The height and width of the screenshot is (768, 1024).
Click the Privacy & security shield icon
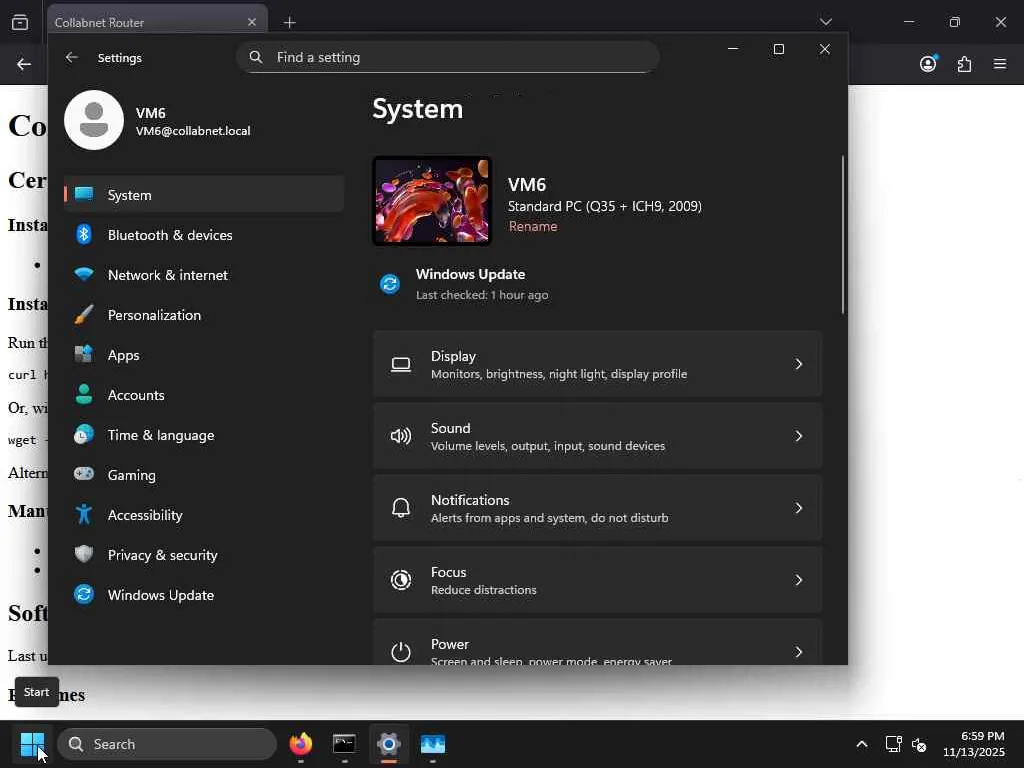pyautogui.click(x=84, y=554)
